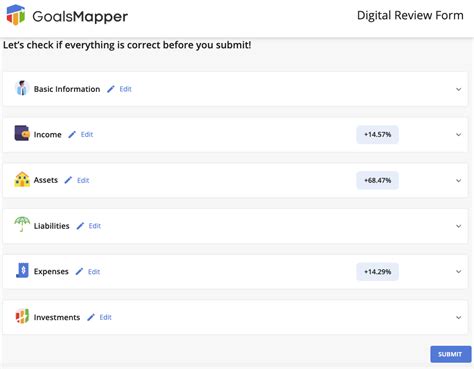The width and height of the screenshot is (474, 369).
Task: Open the Edit link for Basic Information
Action: (x=126, y=89)
